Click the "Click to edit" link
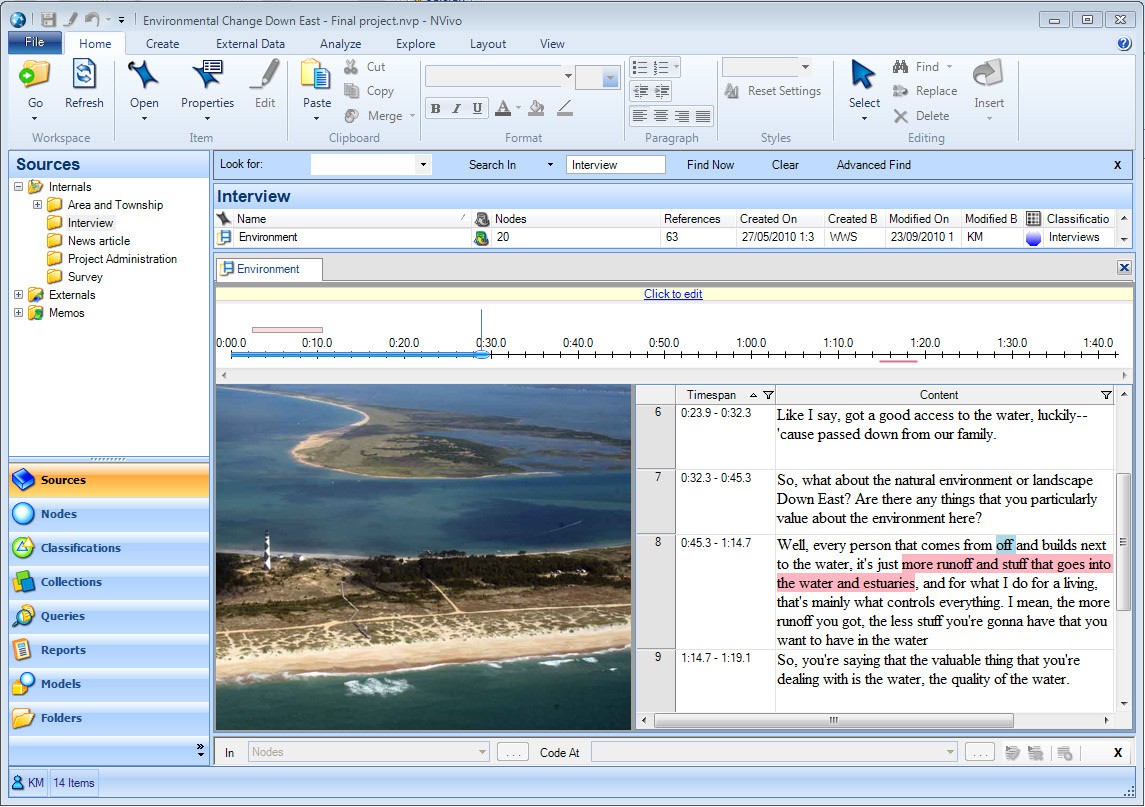This screenshot has width=1145, height=807. click(672, 293)
